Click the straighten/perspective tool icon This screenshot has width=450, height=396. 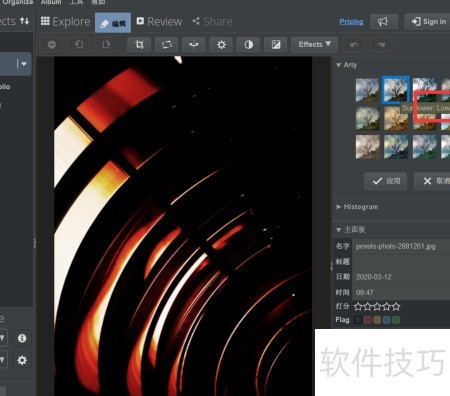click(x=167, y=45)
